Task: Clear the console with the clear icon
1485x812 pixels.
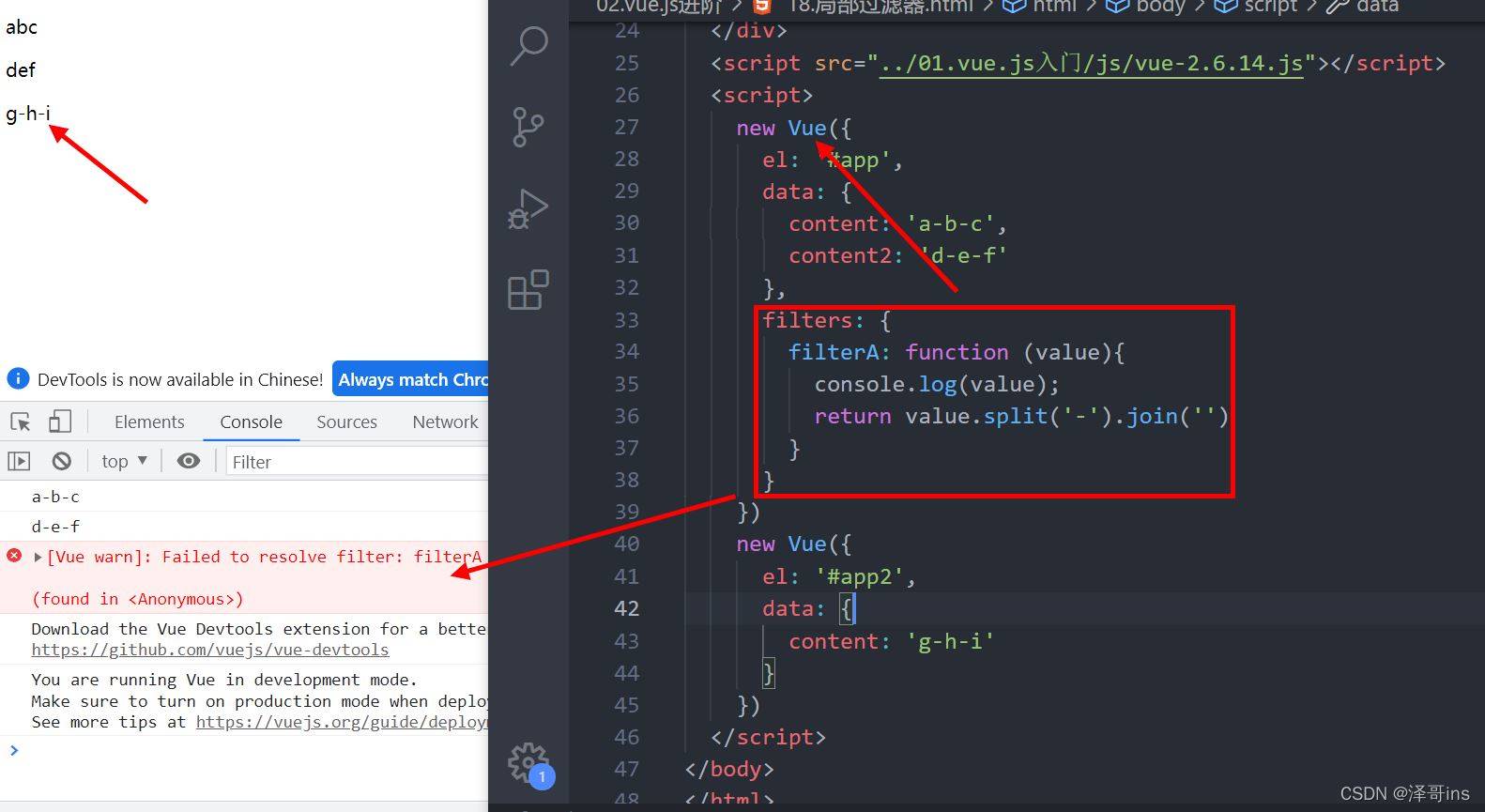Action: point(62,461)
